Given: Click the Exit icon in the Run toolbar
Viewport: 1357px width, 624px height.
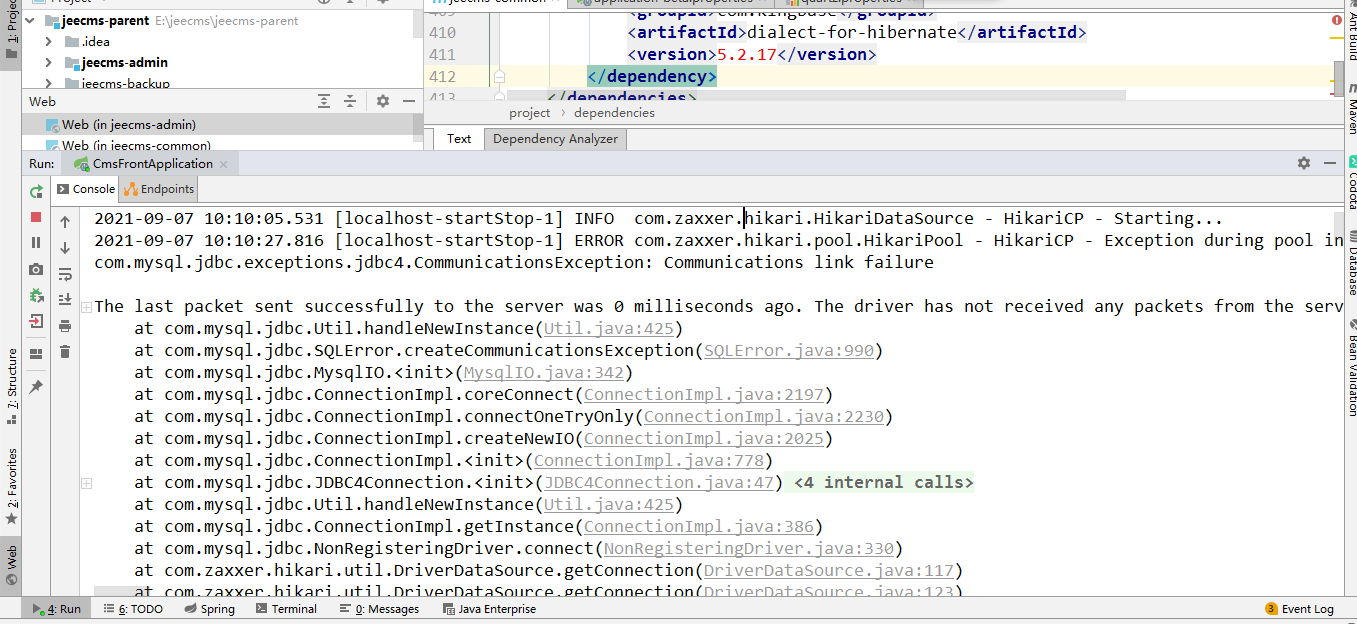Looking at the screenshot, I should 36,321.
